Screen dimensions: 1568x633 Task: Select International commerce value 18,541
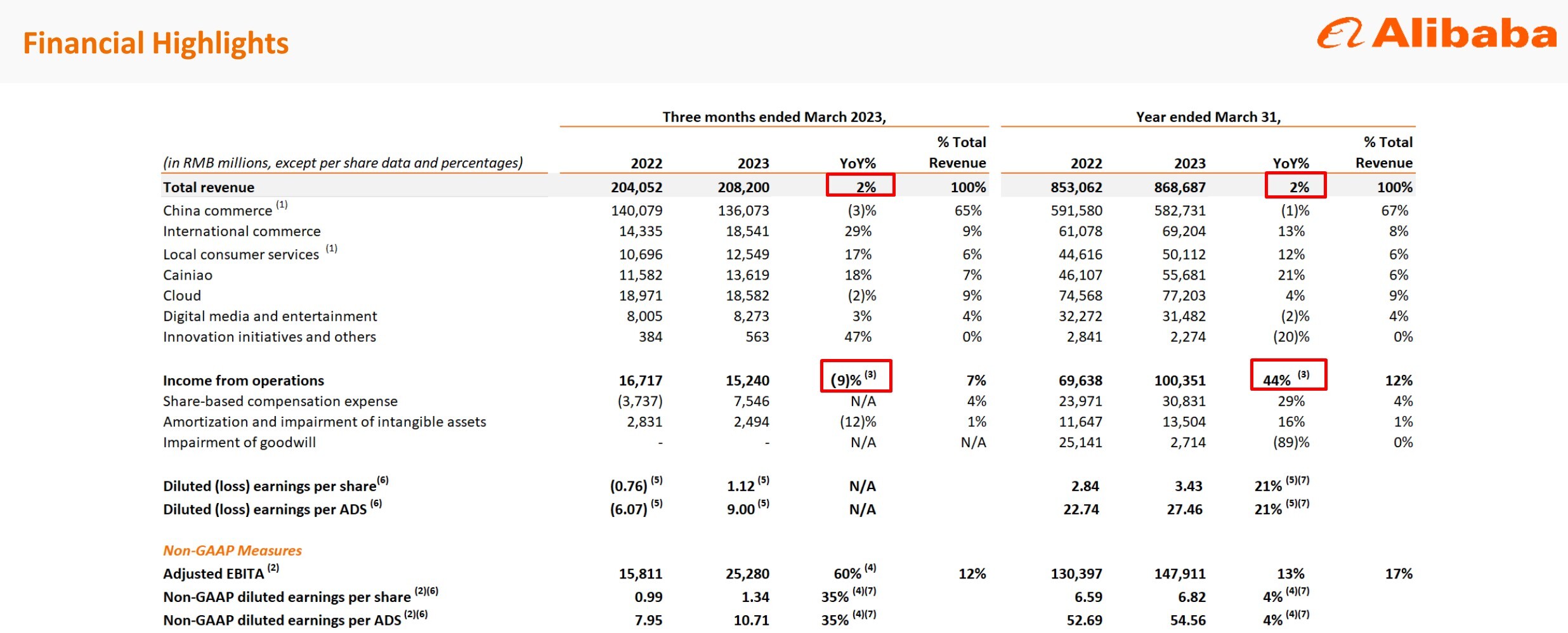(x=747, y=232)
